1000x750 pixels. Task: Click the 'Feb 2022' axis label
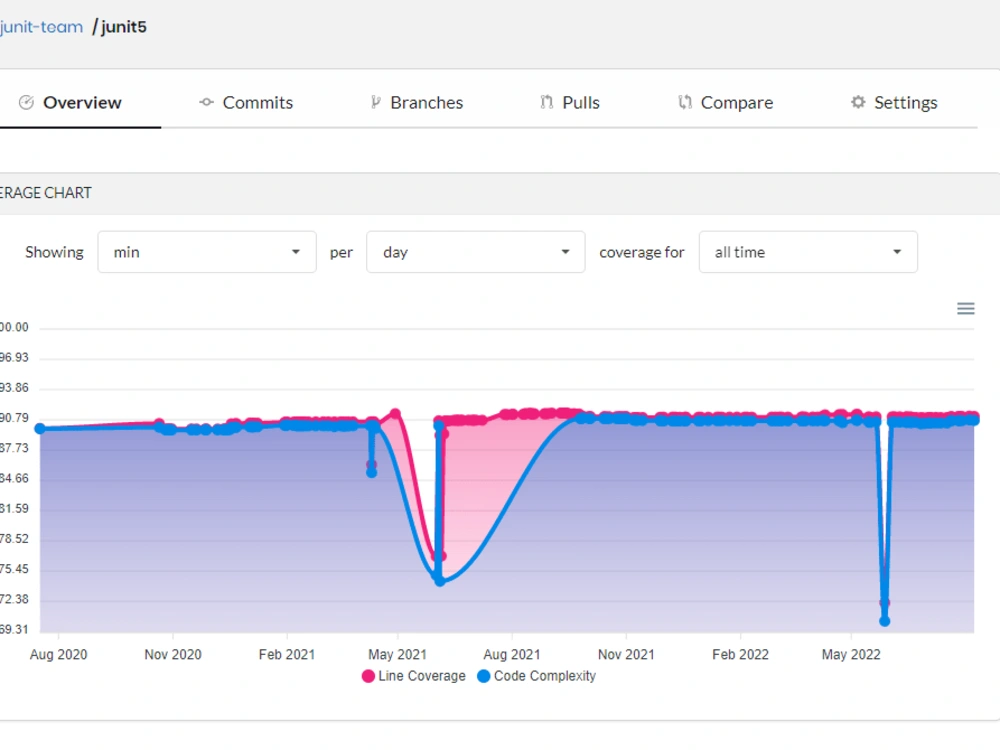[740, 654]
